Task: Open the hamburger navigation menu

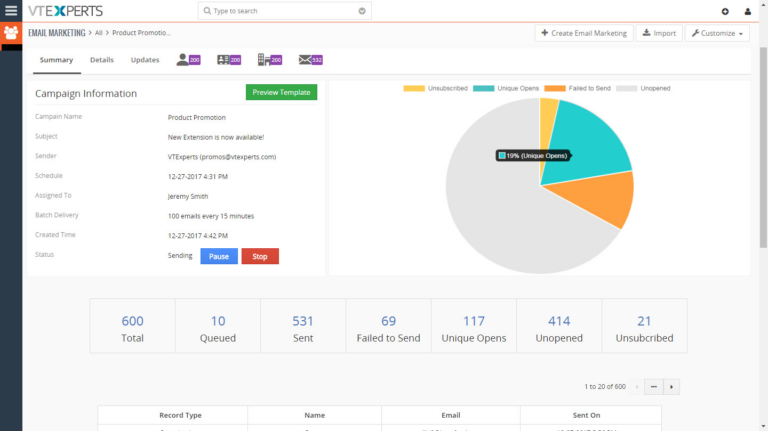Action: 11,11
